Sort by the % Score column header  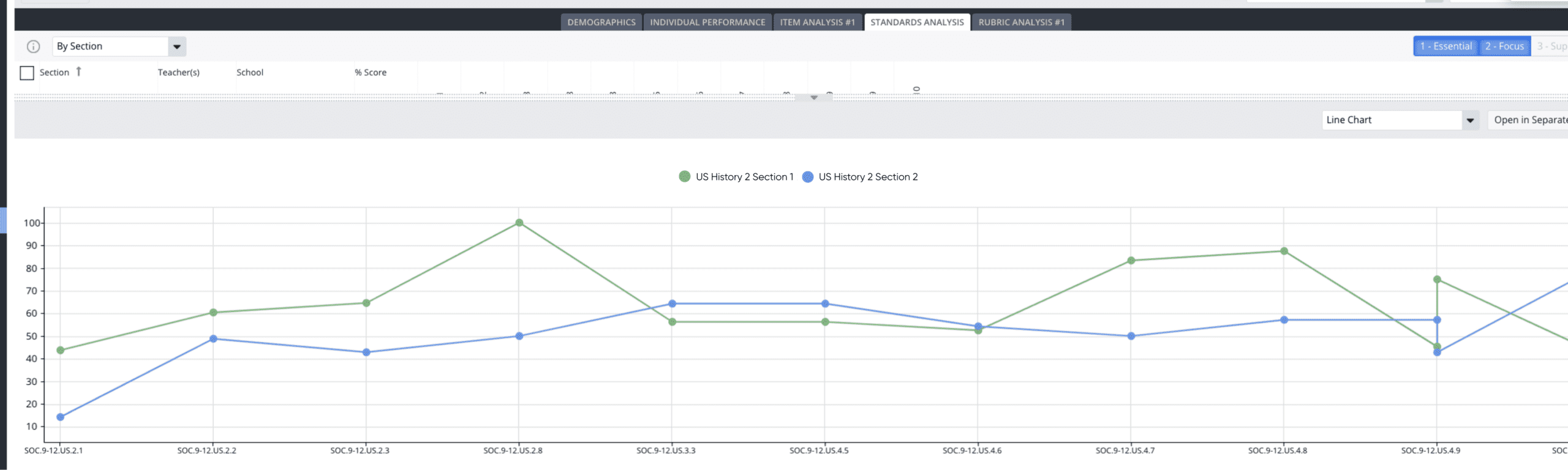tap(371, 72)
